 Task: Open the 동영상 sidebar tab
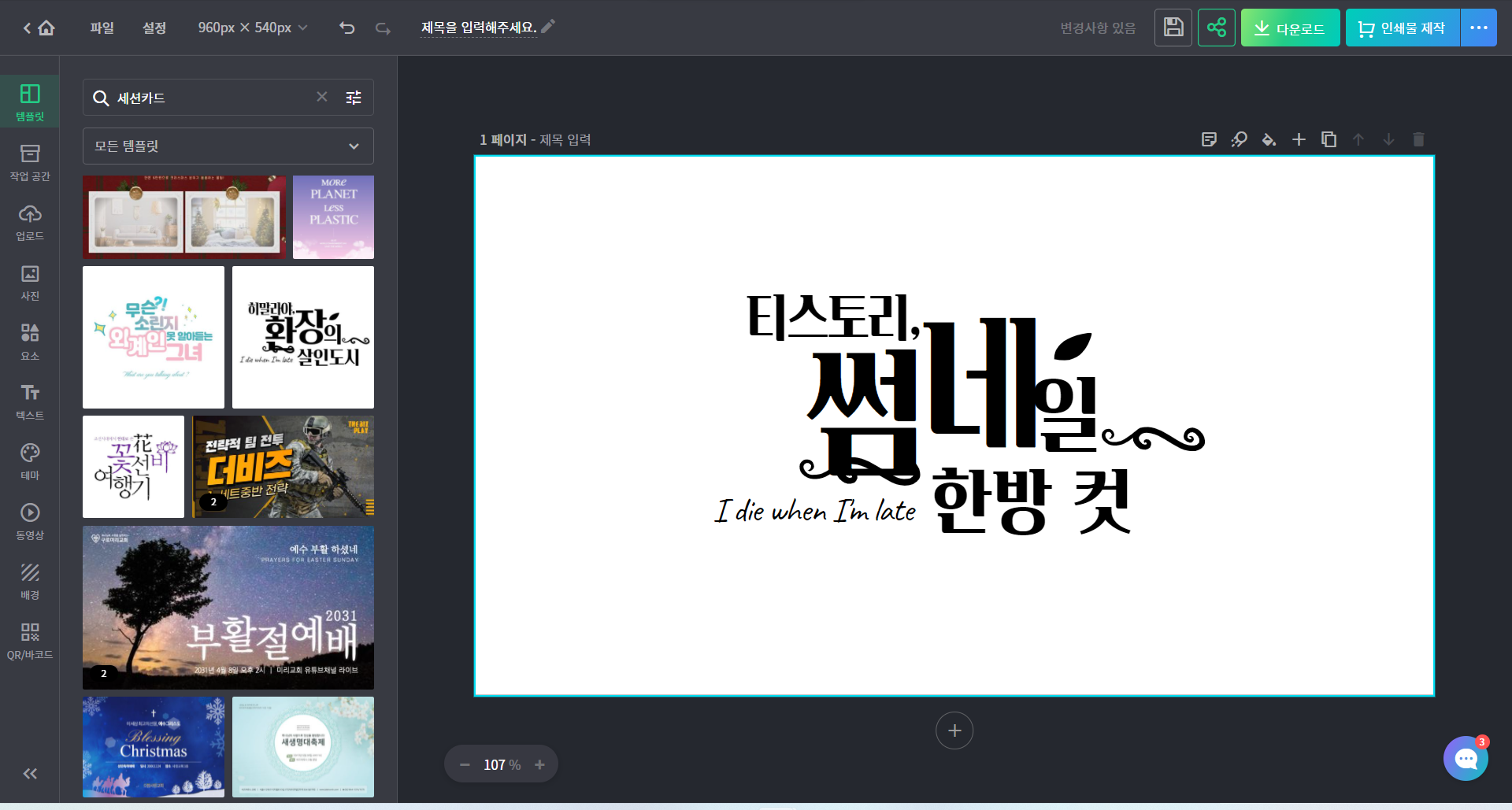(30, 521)
